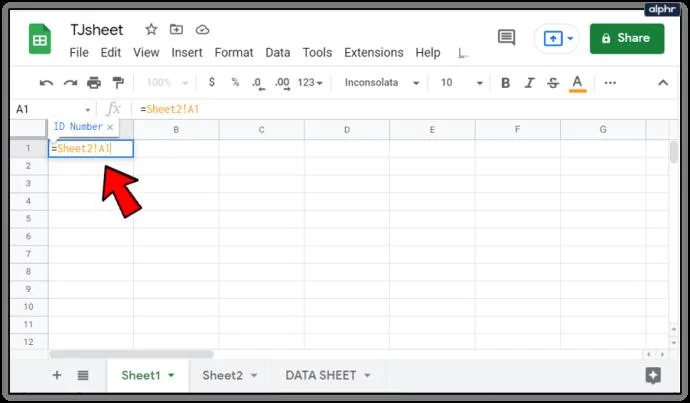Open the Inconsolata font dropdown
Viewport: 690px width, 403px height.
pyautogui.click(x=381, y=83)
